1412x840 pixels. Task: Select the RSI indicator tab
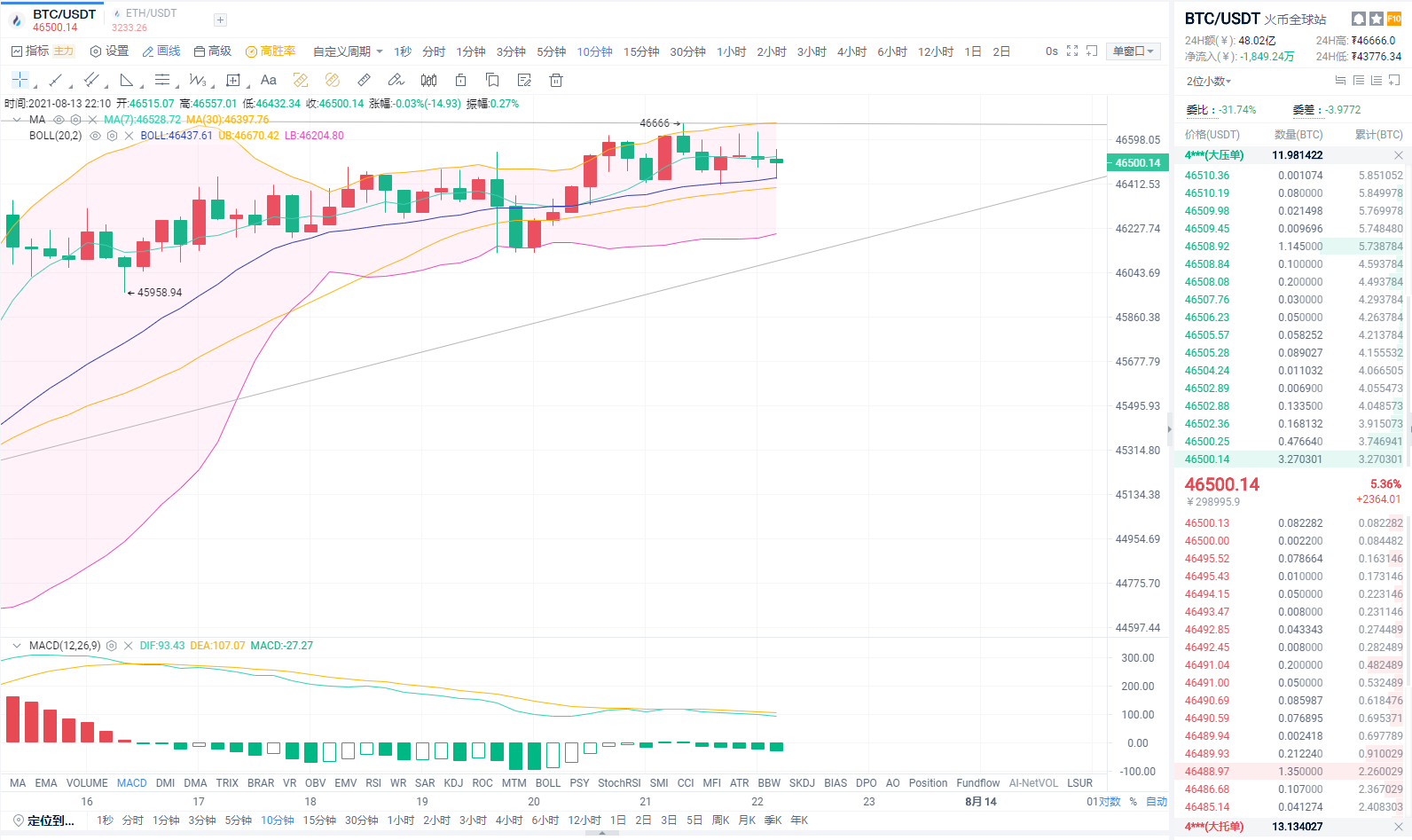[x=373, y=783]
